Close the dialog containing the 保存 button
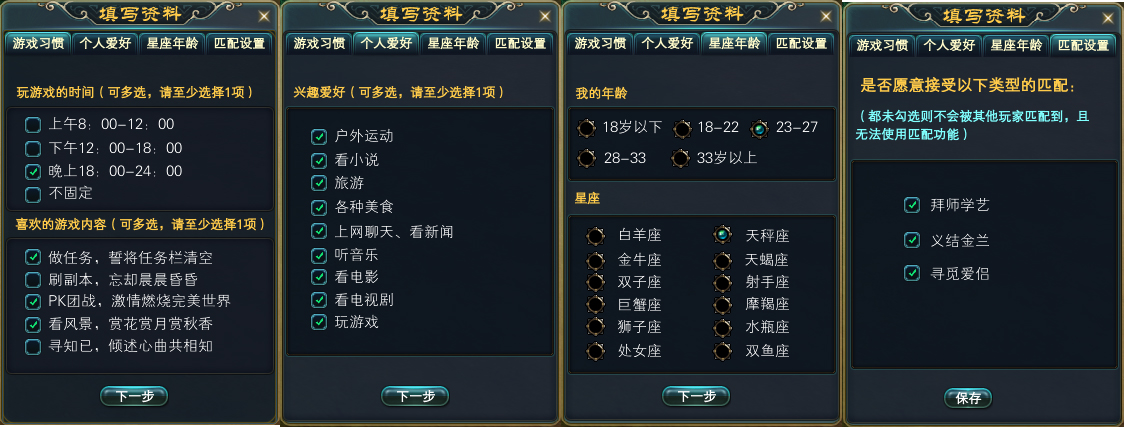 click(x=1104, y=16)
